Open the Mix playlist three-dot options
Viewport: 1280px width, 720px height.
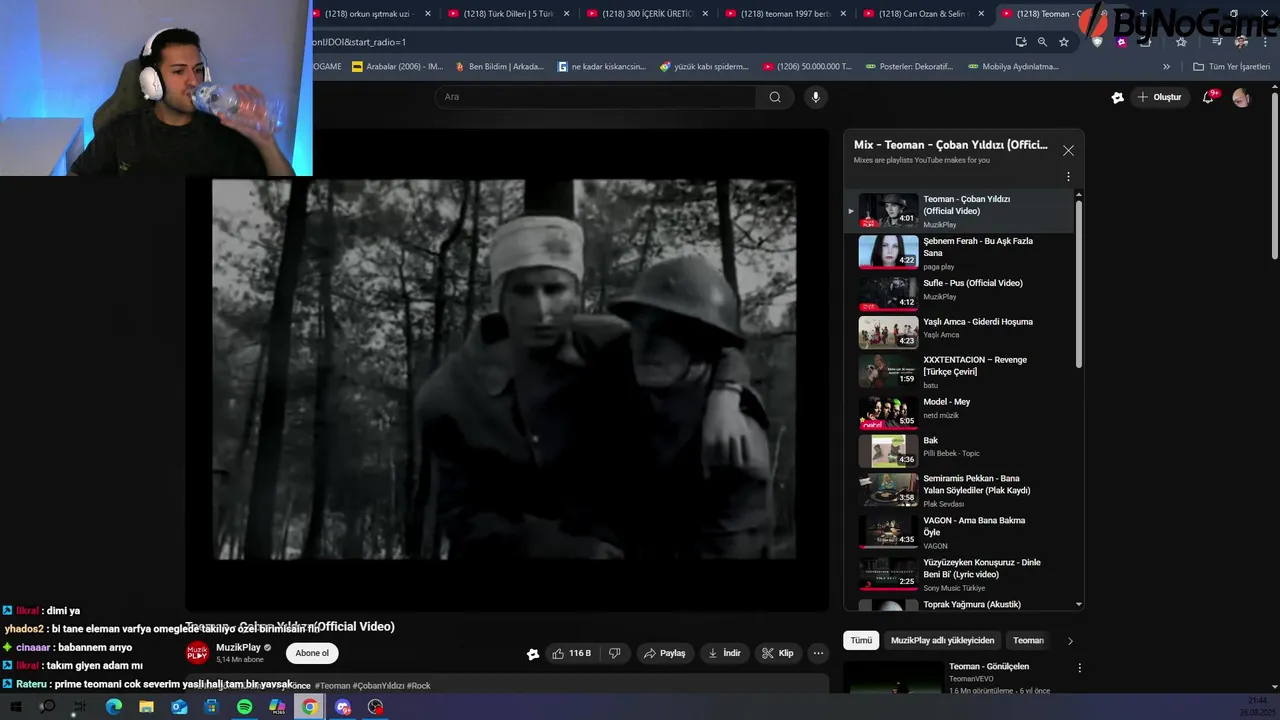point(1068,176)
